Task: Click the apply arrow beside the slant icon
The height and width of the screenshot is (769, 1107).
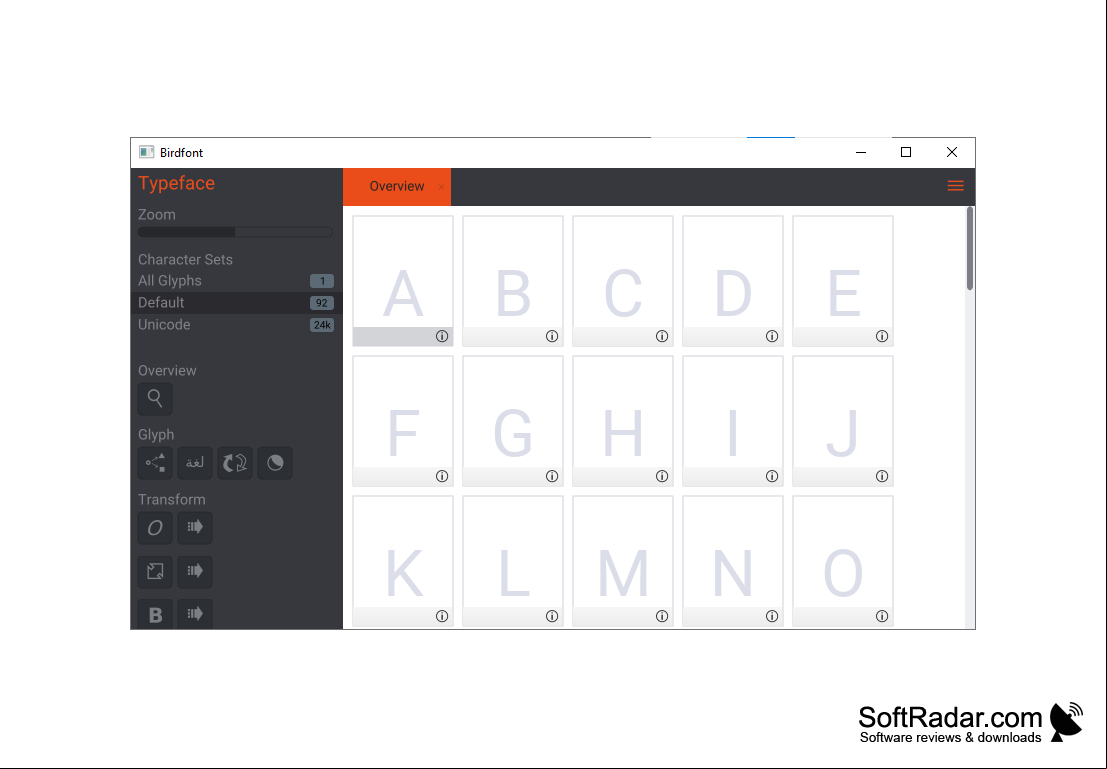Action: tap(195, 527)
